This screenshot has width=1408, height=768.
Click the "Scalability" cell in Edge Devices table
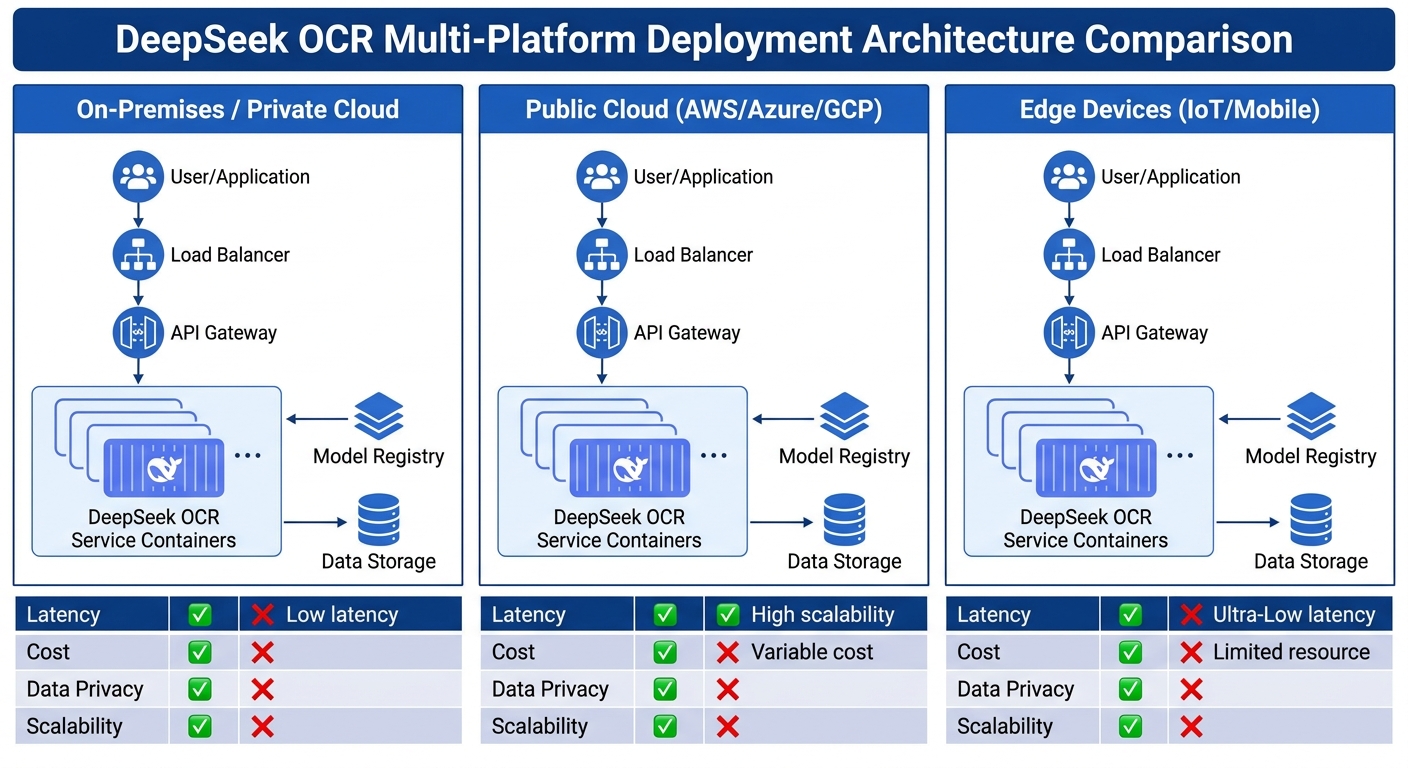point(1022,726)
